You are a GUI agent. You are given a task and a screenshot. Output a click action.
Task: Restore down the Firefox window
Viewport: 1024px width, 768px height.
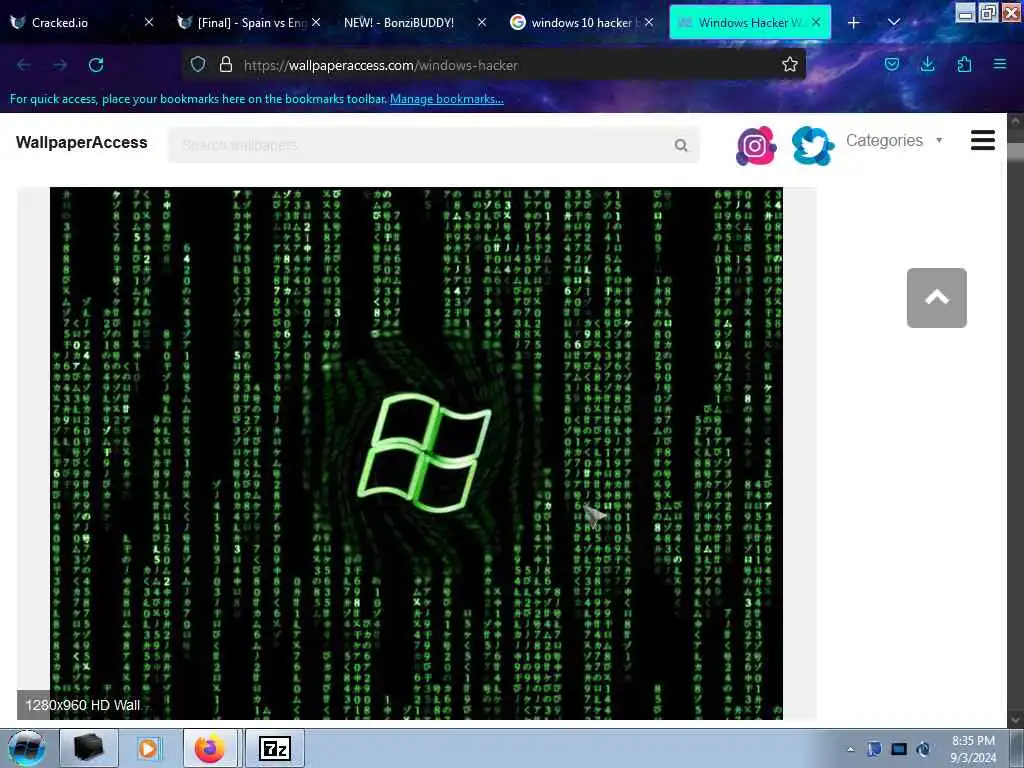point(988,12)
